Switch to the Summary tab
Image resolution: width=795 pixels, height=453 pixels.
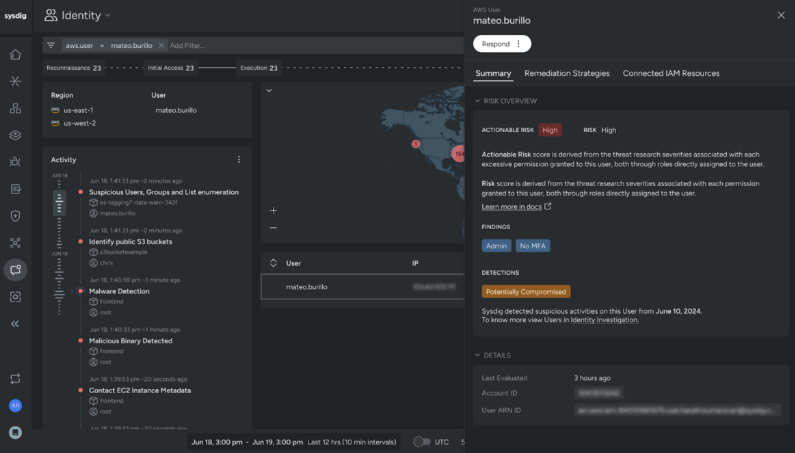tap(493, 73)
